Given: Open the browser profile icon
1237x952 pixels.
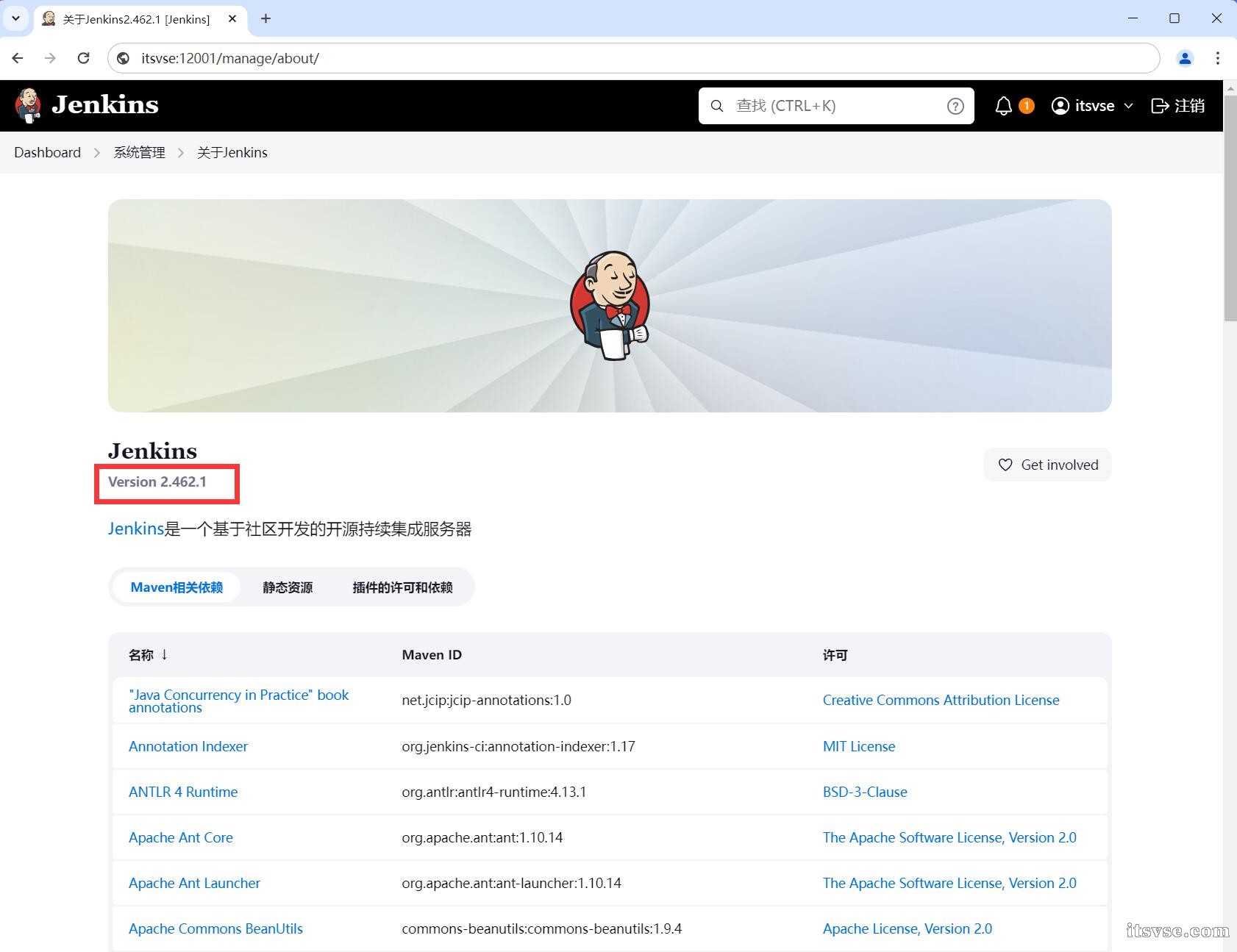Looking at the screenshot, I should point(1185,58).
